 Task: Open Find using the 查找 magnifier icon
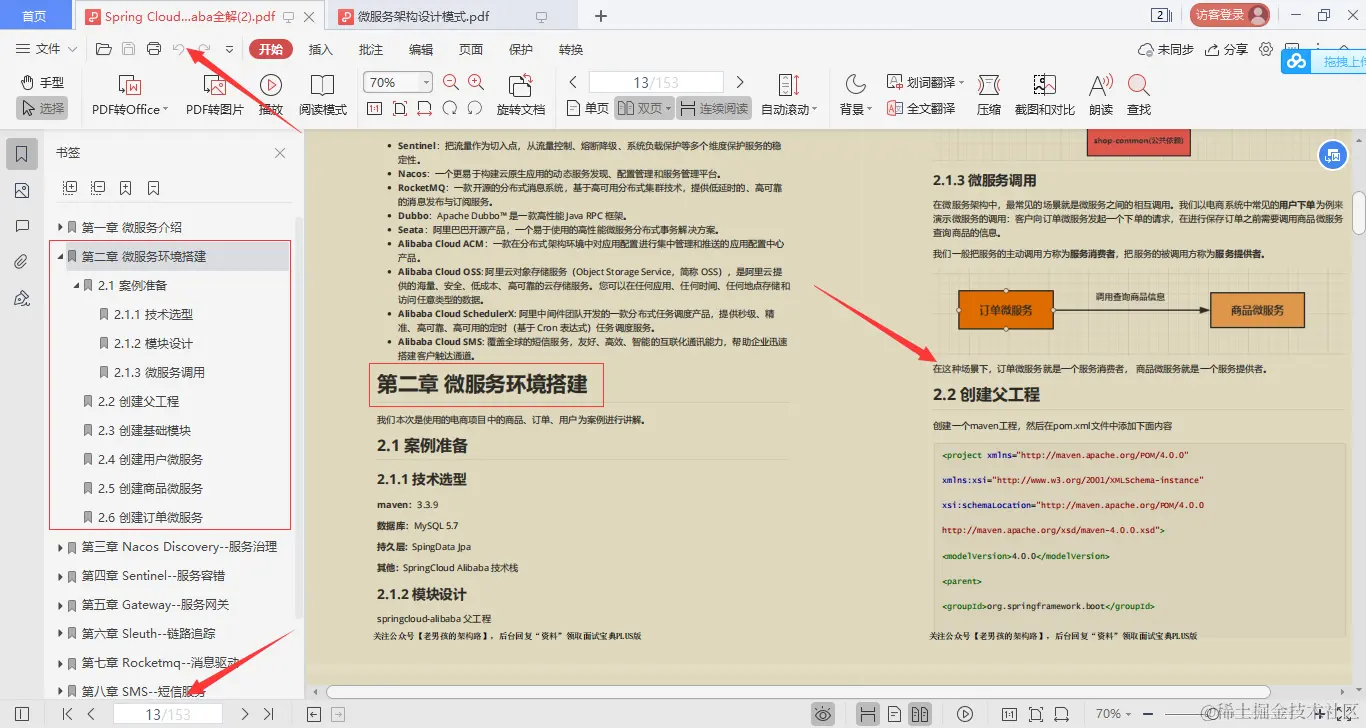(x=1140, y=94)
